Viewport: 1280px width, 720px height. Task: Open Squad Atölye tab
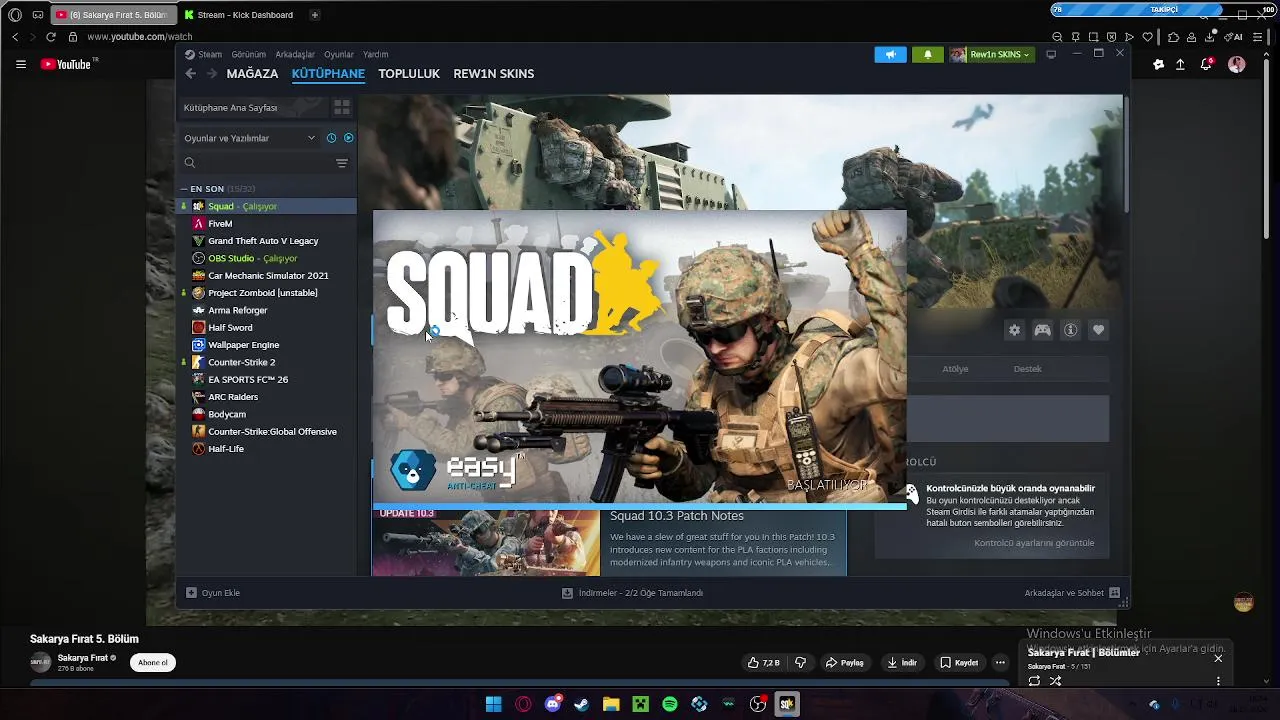(955, 369)
